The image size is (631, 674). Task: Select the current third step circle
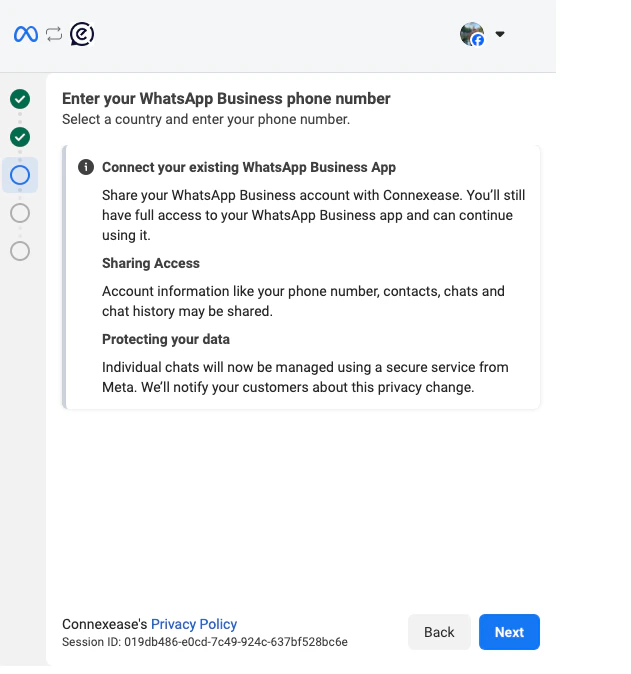click(20, 175)
